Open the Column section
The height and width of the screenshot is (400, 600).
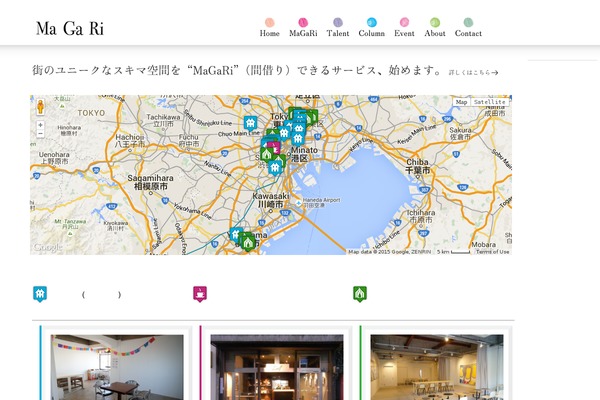pyautogui.click(x=372, y=27)
